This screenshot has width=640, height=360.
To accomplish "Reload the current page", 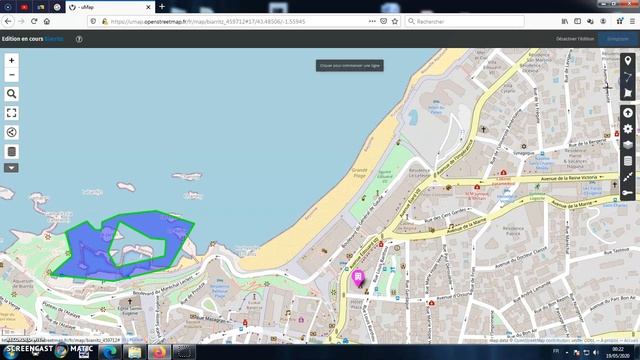I will (x=34, y=21).
